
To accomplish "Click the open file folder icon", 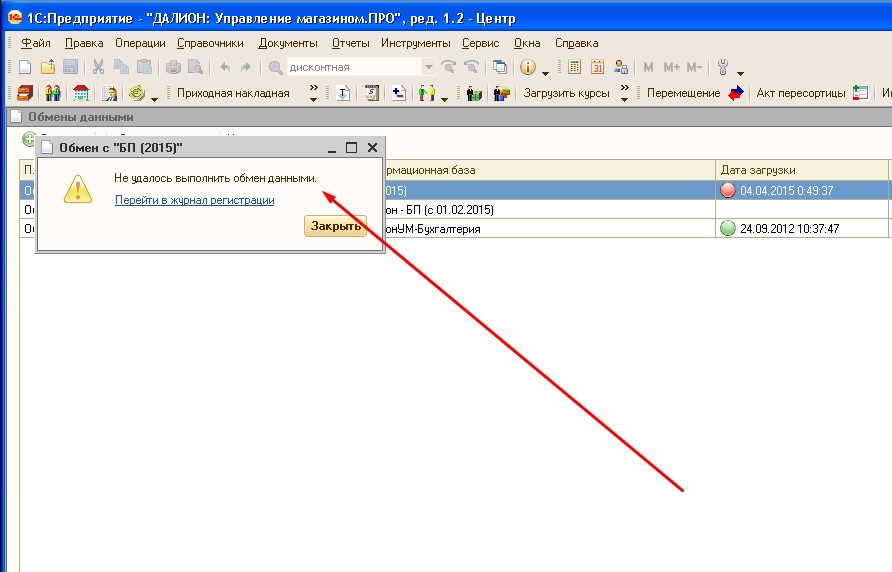I will point(47,67).
